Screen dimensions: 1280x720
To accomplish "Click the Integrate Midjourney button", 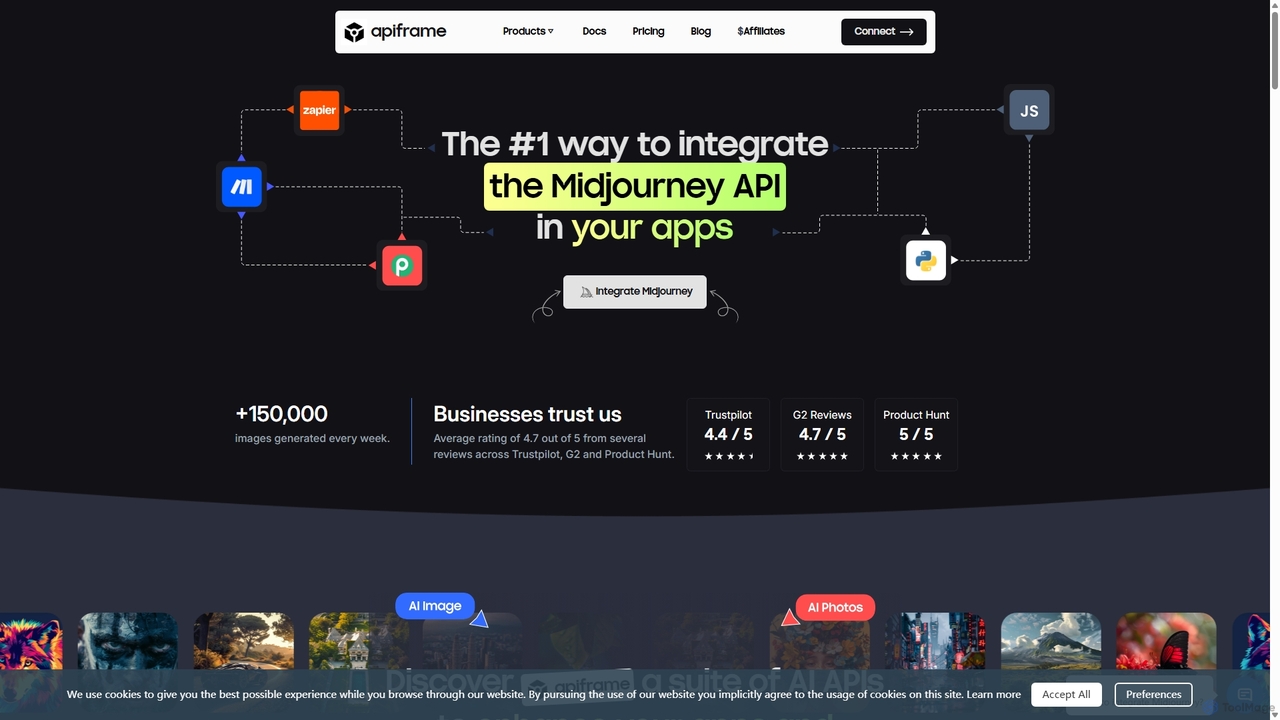I will click(635, 291).
